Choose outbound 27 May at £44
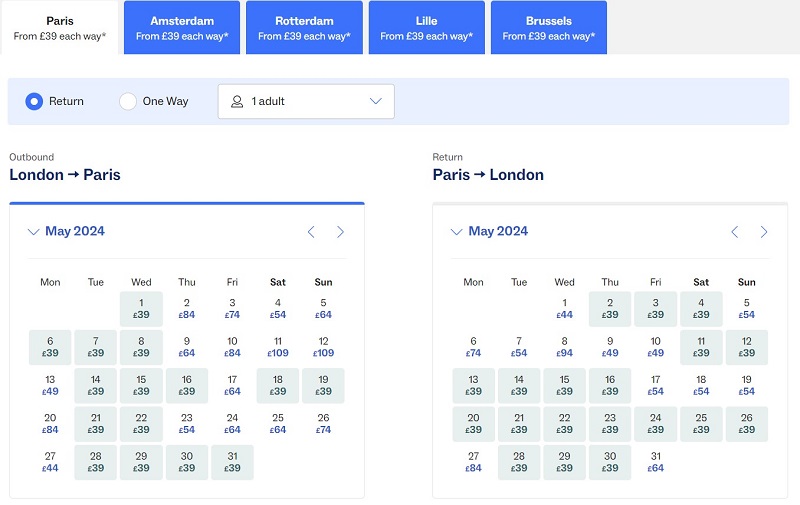 [x=50, y=462]
